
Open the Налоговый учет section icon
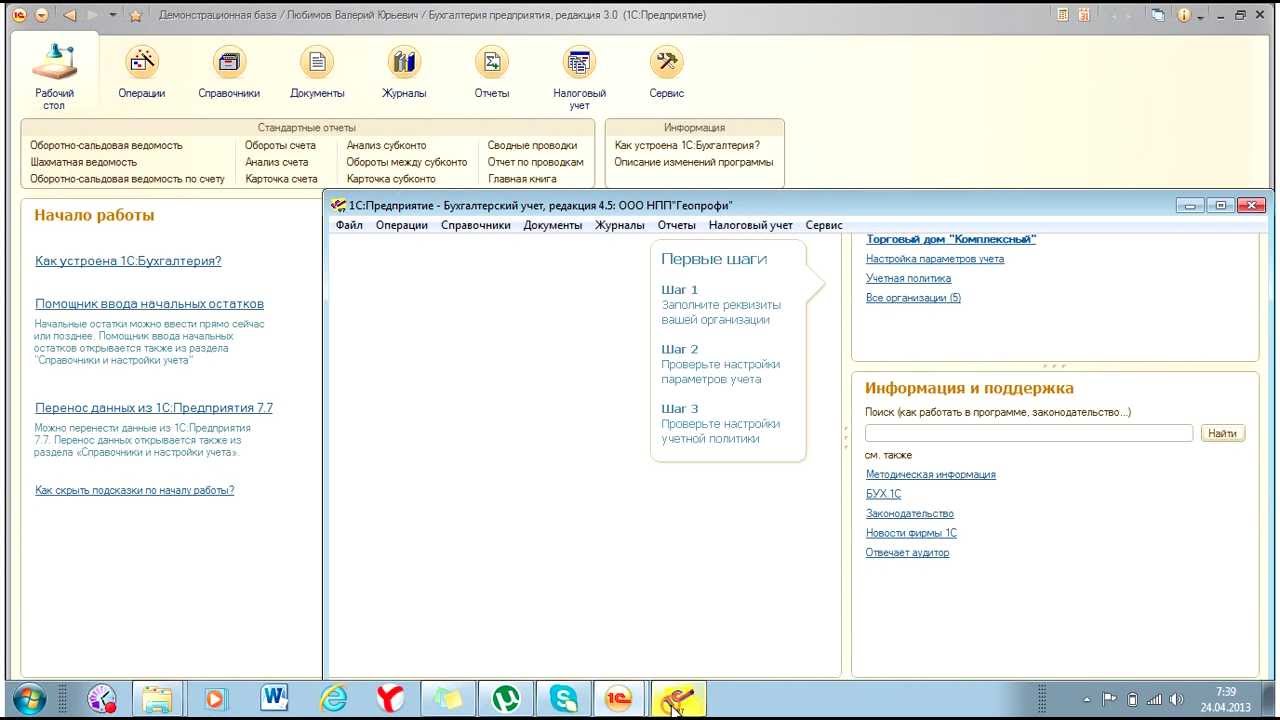tap(579, 77)
